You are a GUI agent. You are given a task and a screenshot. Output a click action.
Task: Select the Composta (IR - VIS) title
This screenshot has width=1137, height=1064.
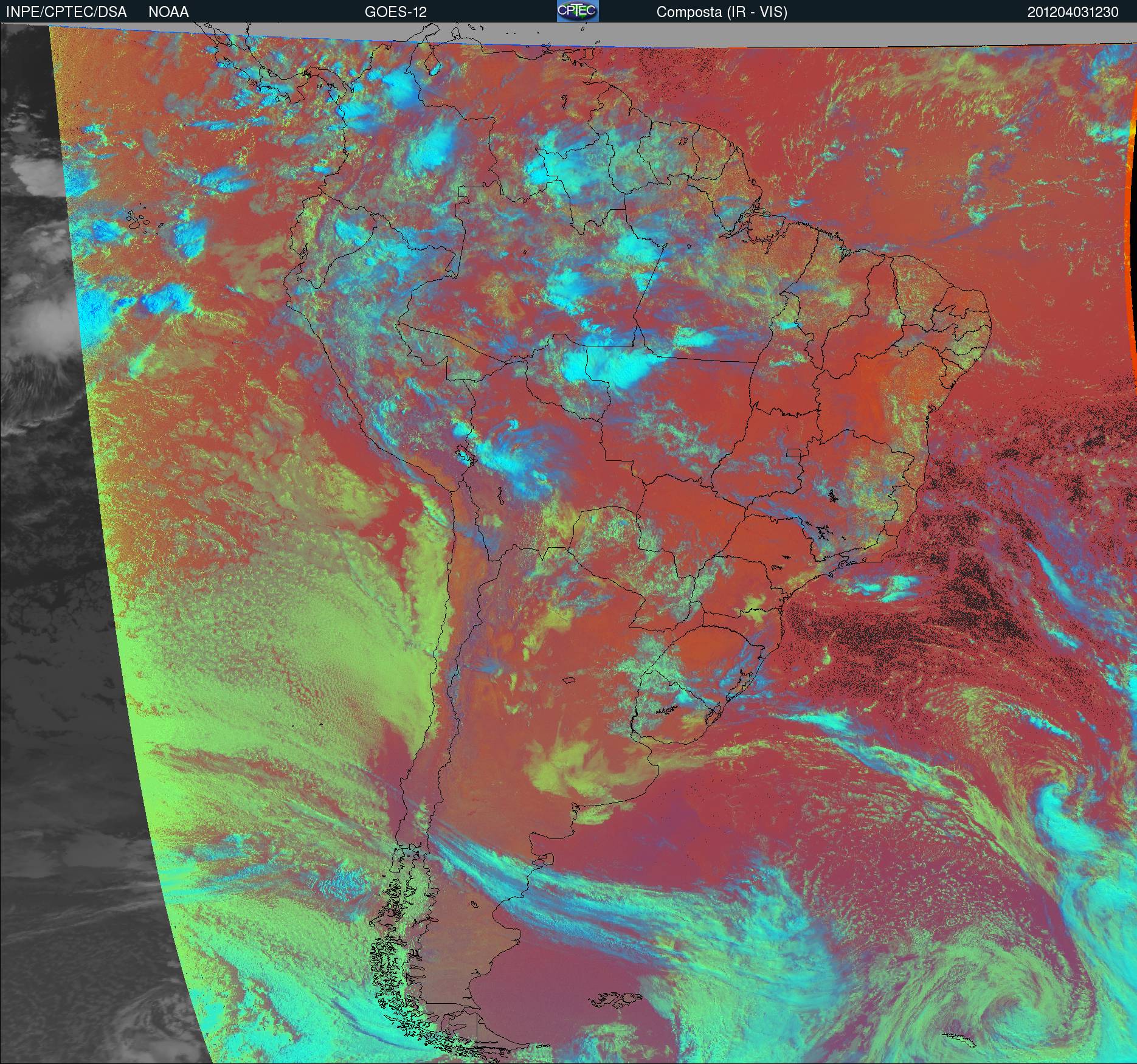(x=722, y=12)
